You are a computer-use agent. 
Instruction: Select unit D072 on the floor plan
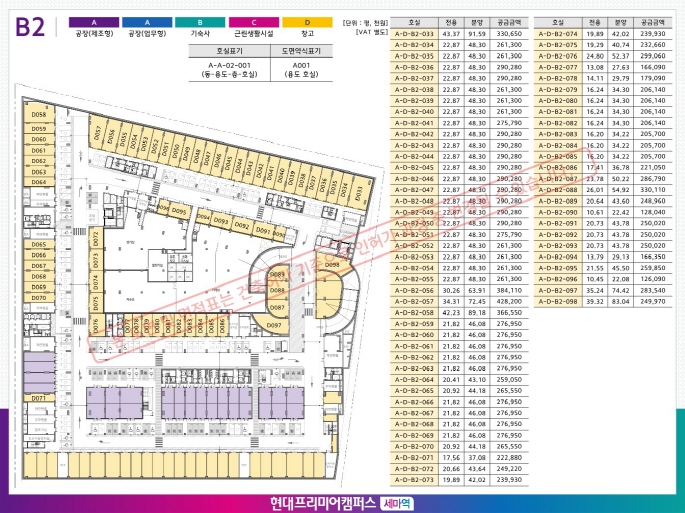point(96,239)
